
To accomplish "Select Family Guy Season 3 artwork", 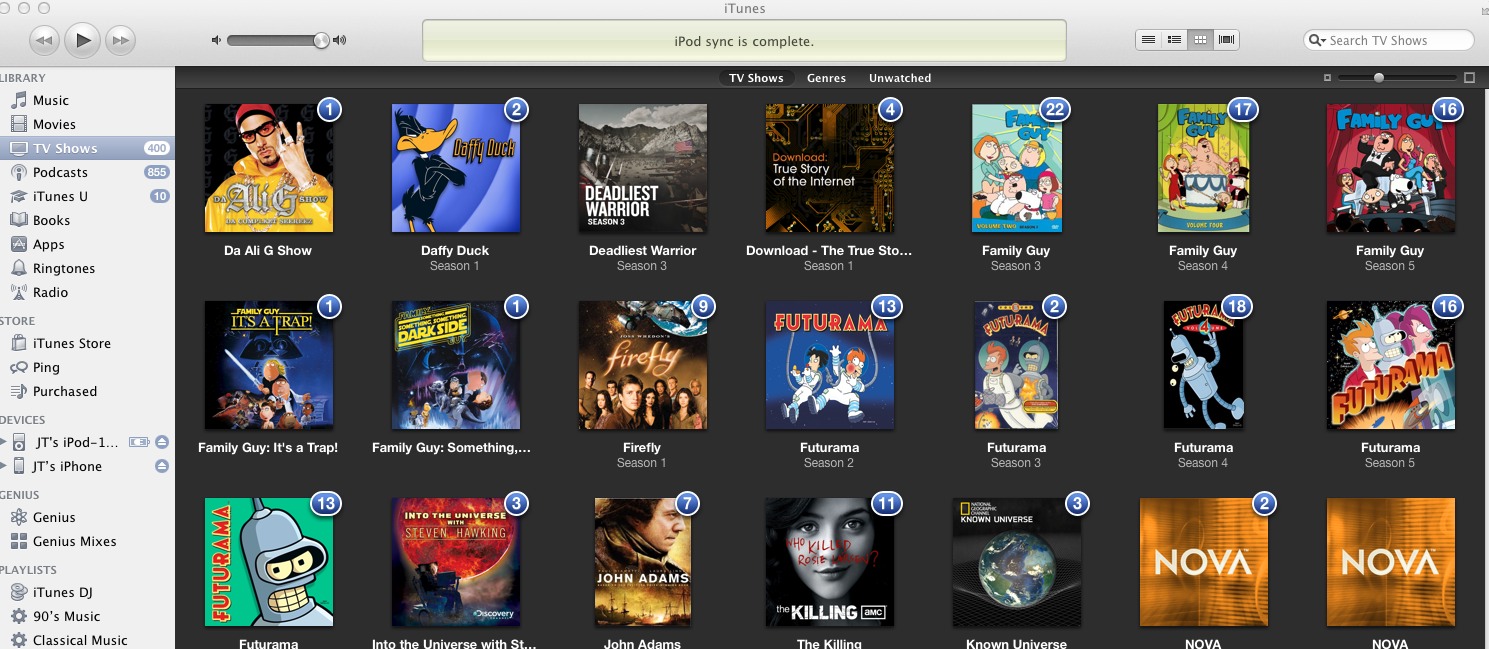I will [x=1016, y=168].
